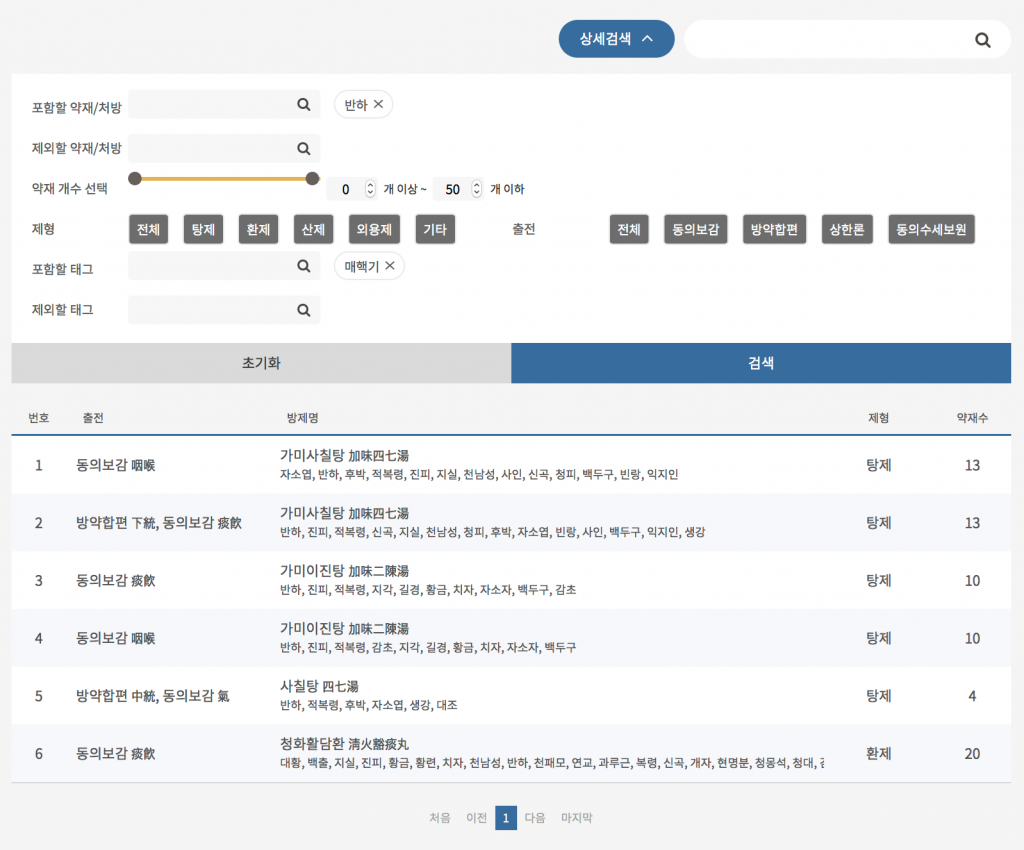1024x850 pixels.
Task: Remove the 매핵기 tag chip
Action: [x=390, y=266]
